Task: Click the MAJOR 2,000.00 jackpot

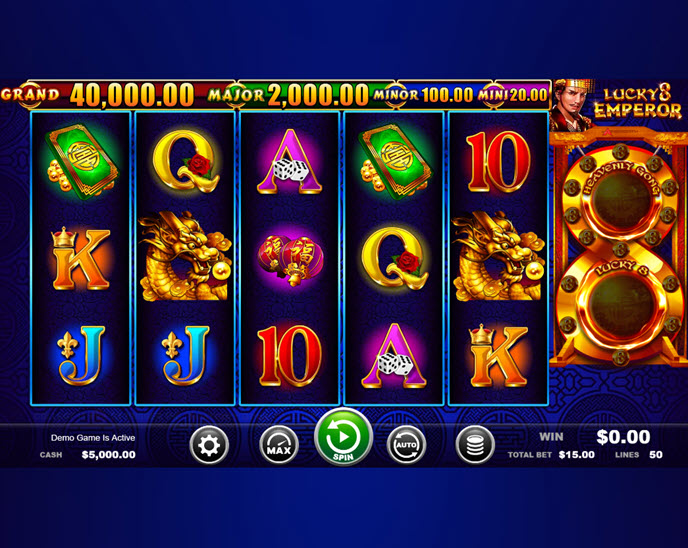Action: click(288, 95)
